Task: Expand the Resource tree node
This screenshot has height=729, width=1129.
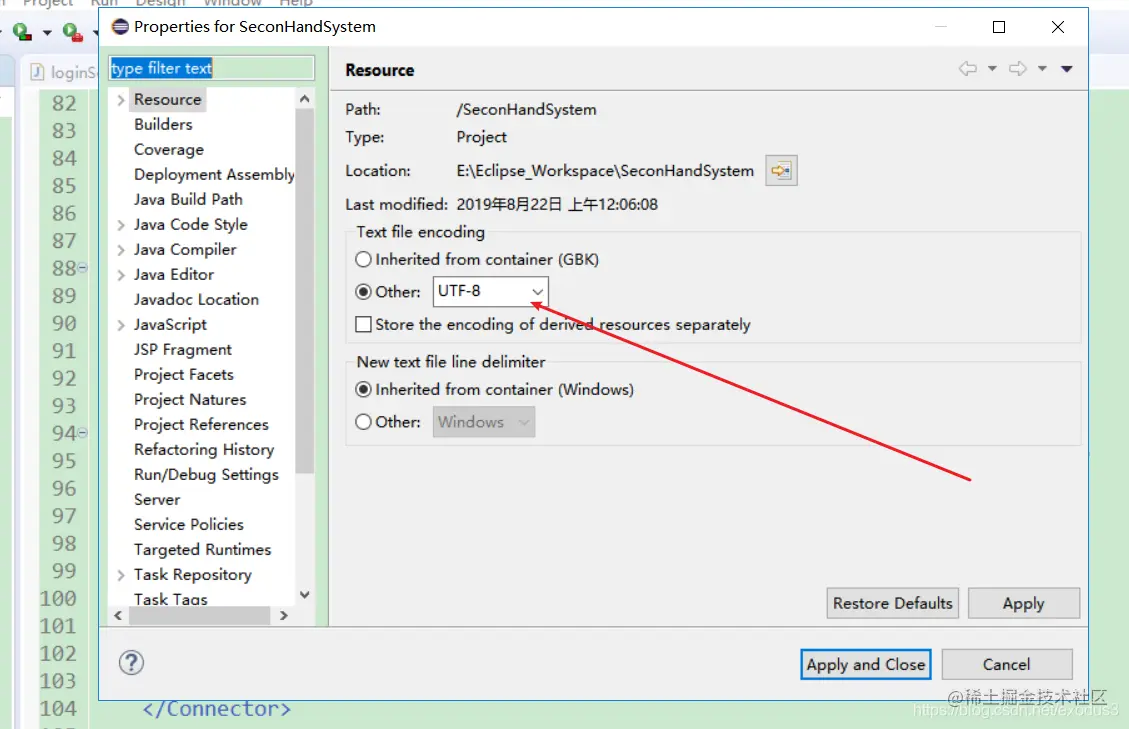Action: (121, 100)
